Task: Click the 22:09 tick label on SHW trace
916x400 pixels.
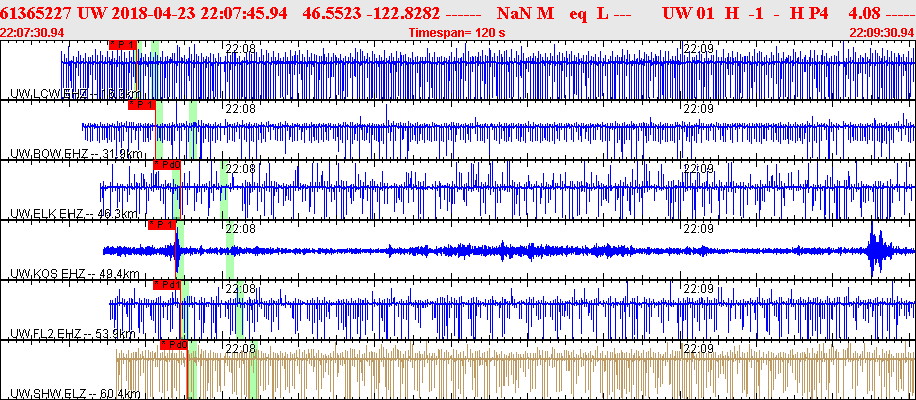Action: pos(699,349)
